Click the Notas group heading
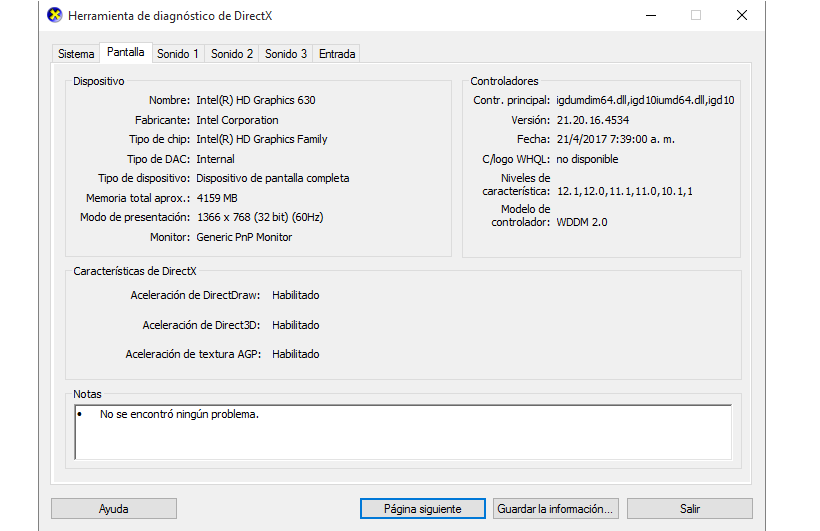This screenshot has width=820, height=531. (87, 394)
